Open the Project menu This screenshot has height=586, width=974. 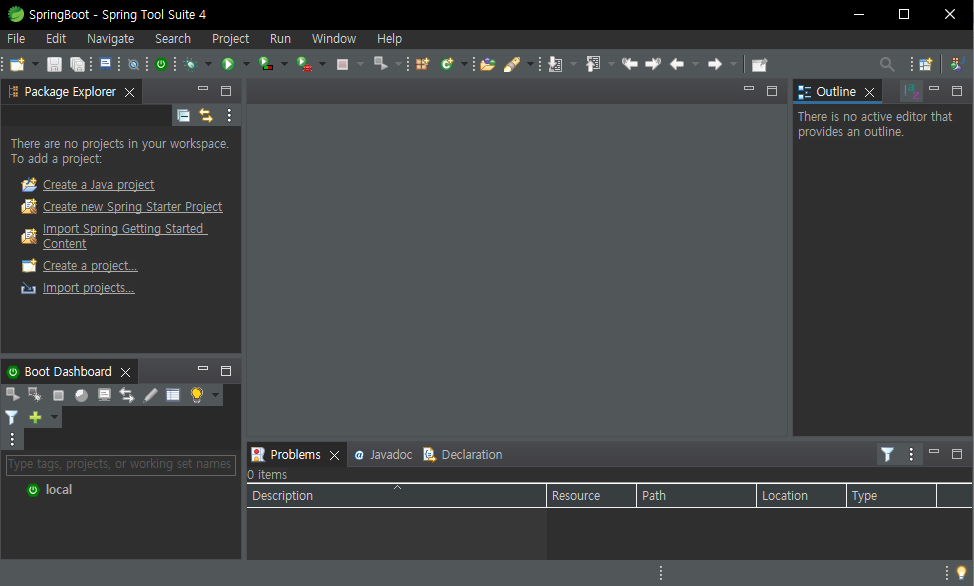(230, 39)
